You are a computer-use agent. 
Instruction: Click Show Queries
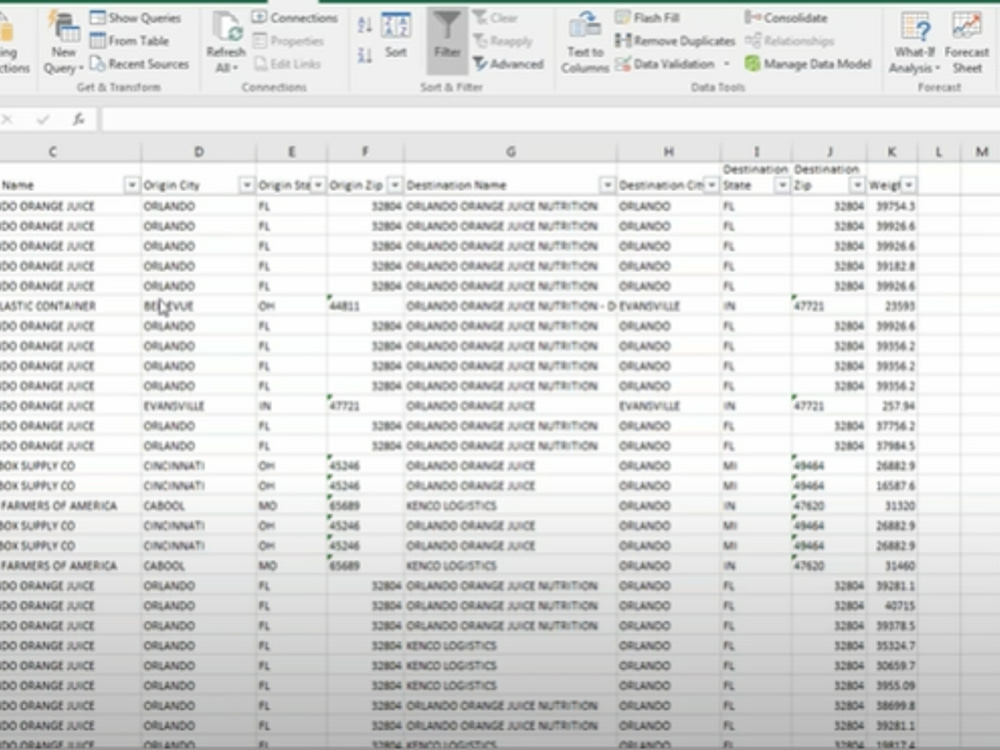pyautogui.click(x=135, y=18)
